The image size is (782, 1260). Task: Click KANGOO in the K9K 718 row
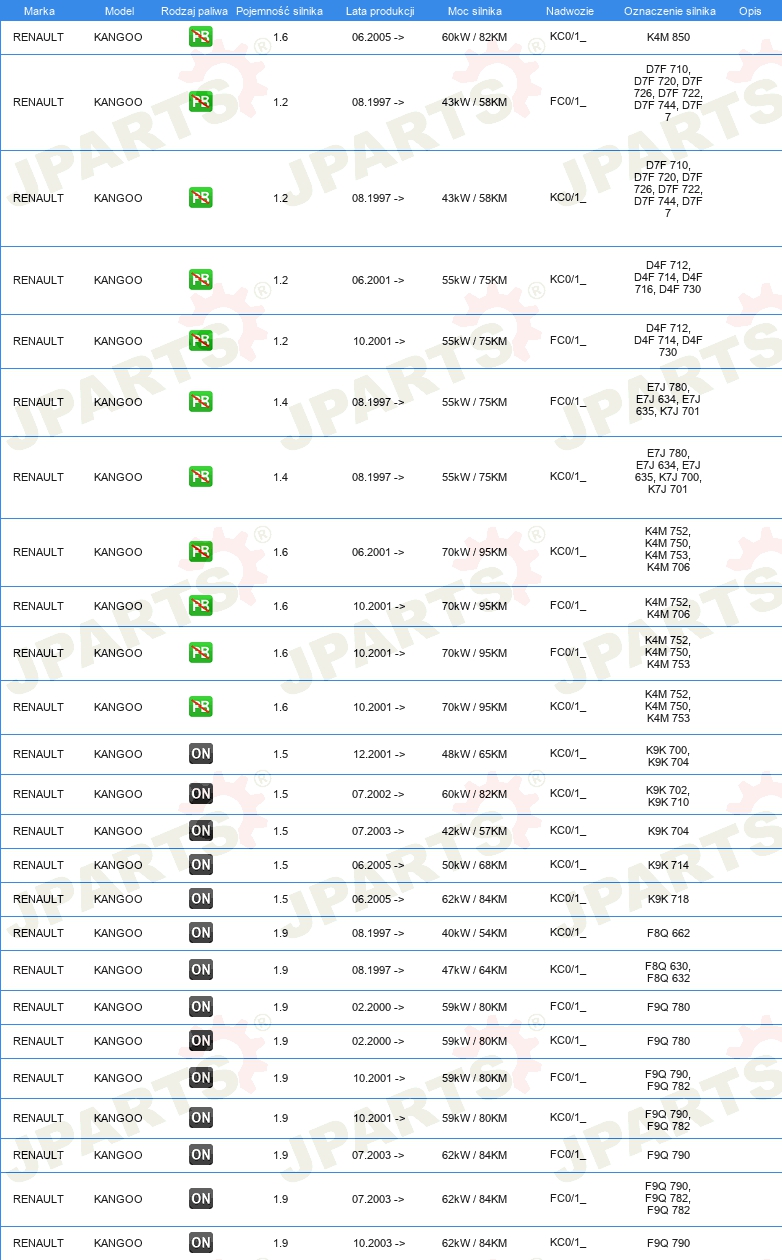[x=118, y=899]
